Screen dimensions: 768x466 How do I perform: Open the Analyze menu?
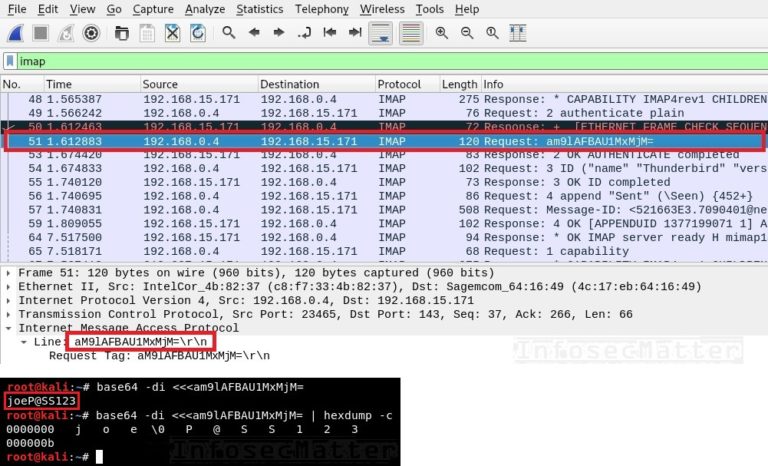pyautogui.click(x=205, y=9)
